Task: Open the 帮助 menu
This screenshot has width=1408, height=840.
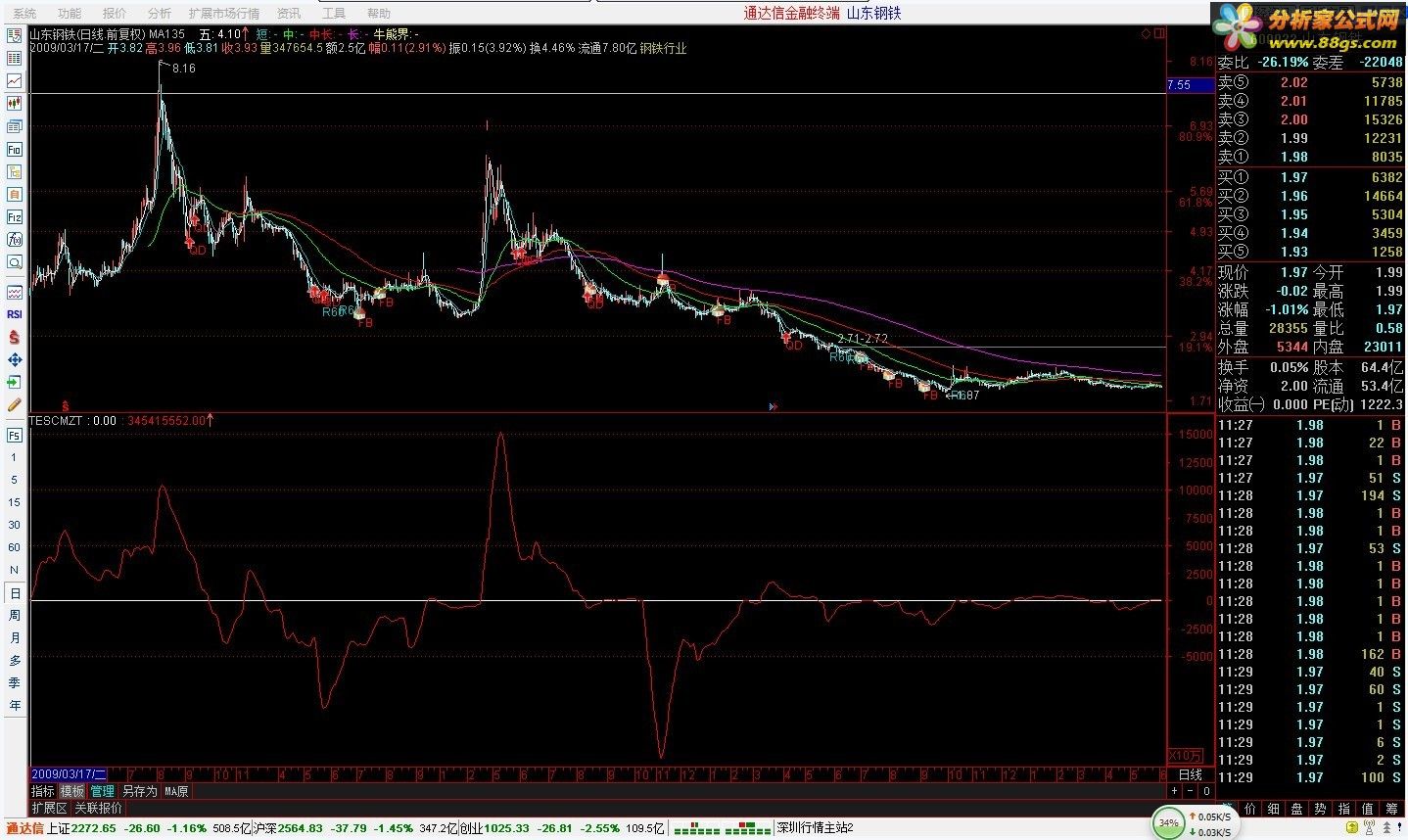Action: (378, 13)
